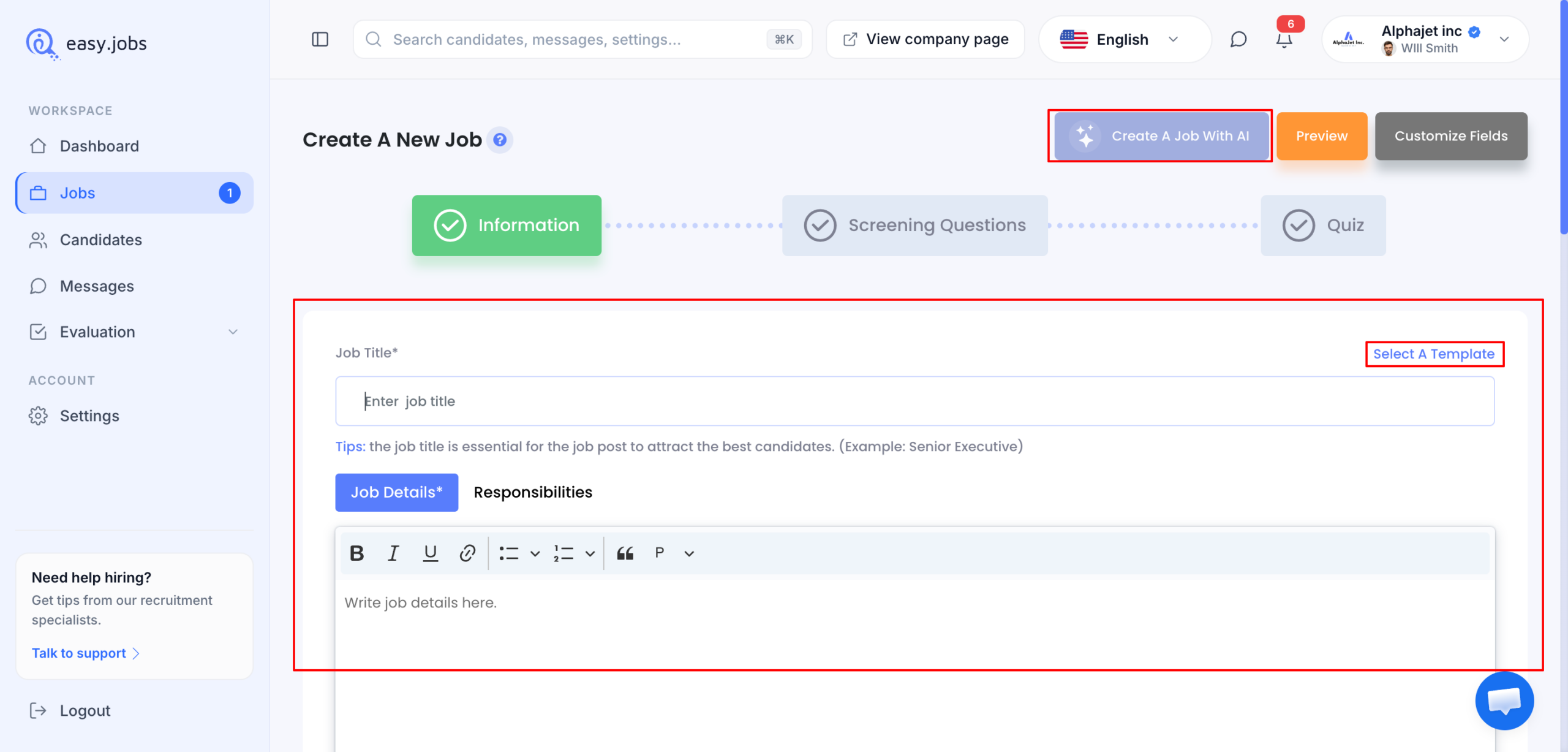Go to the Information step
1568x752 pixels.
pos(507,225)
